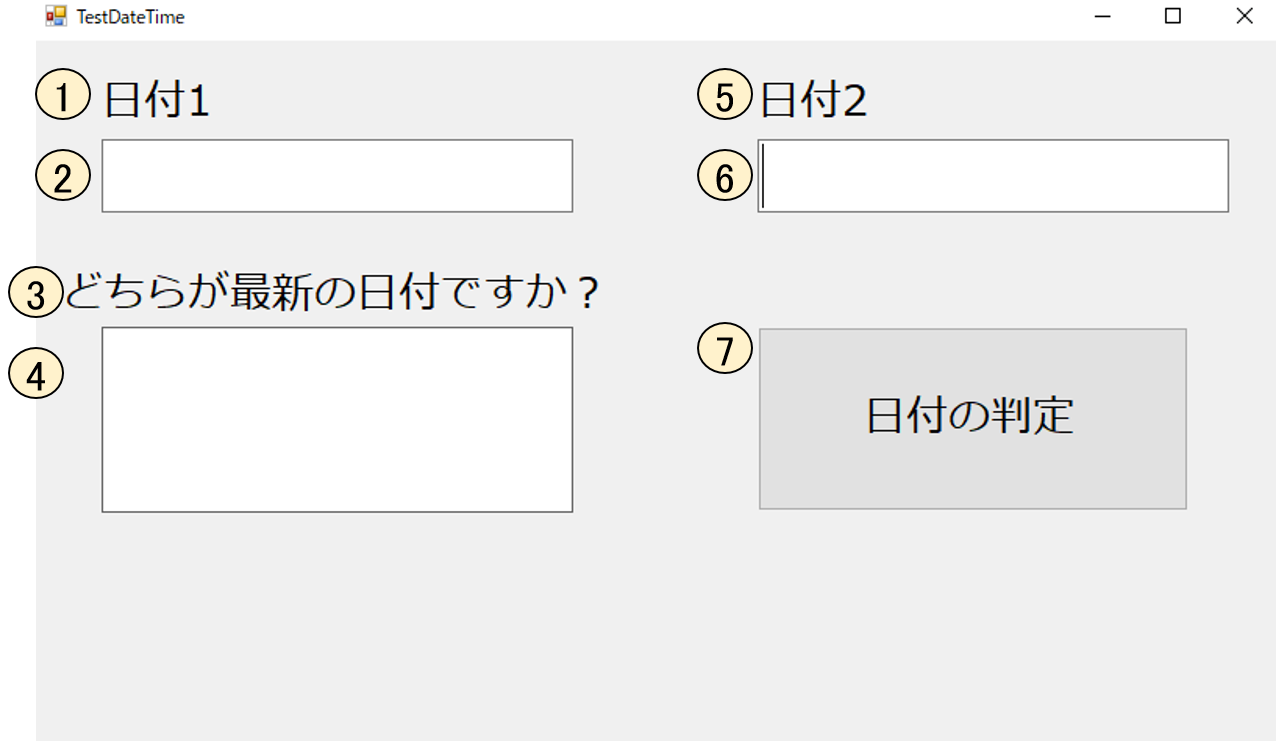Viewport: 1276px width, 741px height.
Task: Focus the 日付1 text input box
Action: (337, 176)
